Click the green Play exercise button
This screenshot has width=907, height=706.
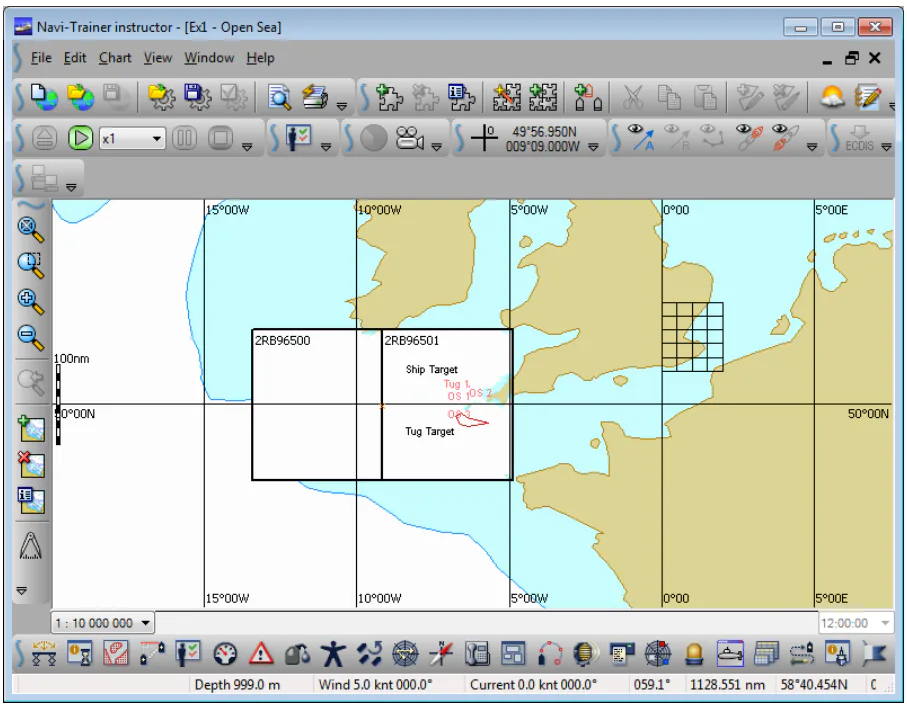(80, 139)
